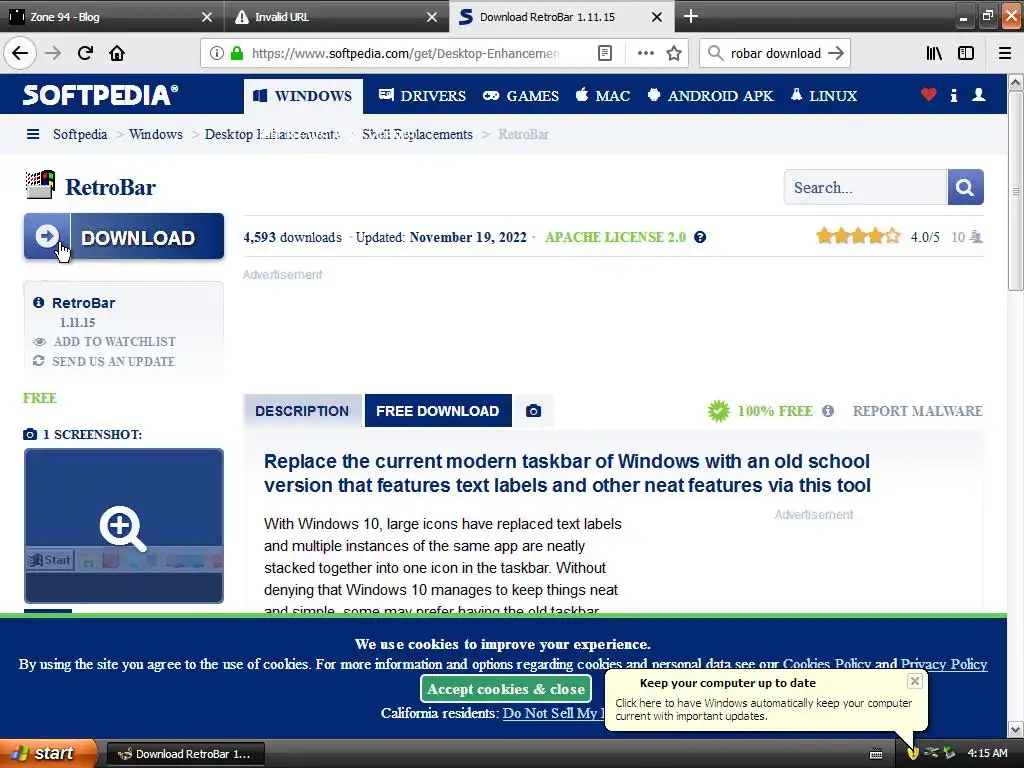Enlarge the RetroBar screenshot thumbnail
The height and width of the screenshot is (768, 1024).
coord(124,526)
